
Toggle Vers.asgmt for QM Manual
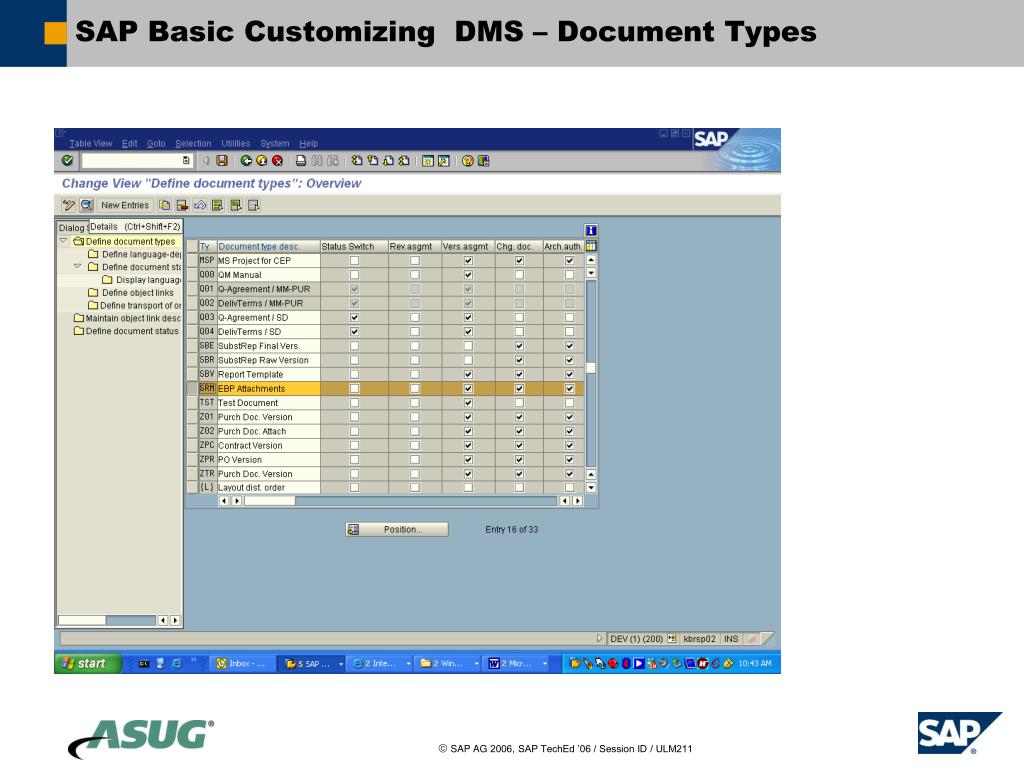(x=468, y=275)
